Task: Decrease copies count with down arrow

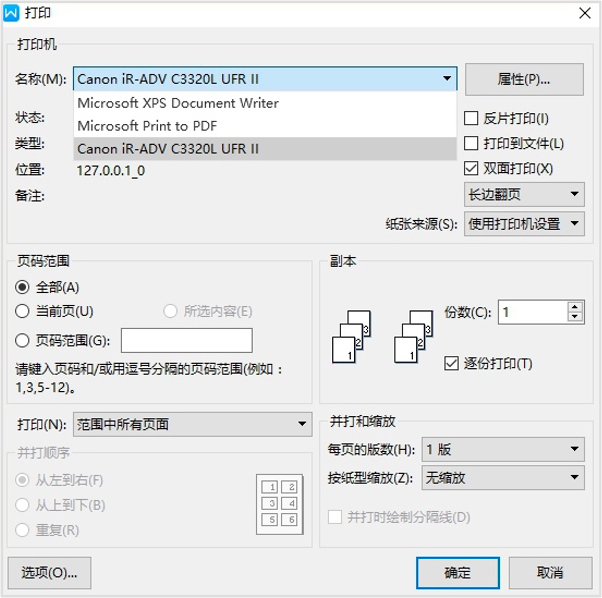Action: coord(575,317)
